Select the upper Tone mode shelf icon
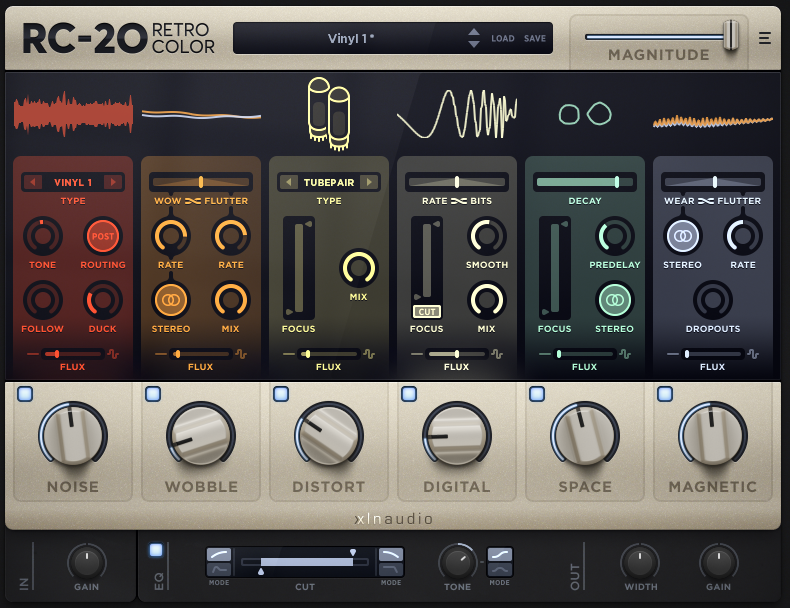 500,555
